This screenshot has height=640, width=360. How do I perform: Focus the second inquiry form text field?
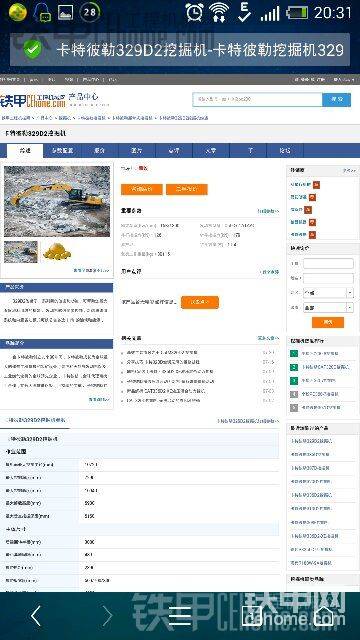(x=328, y=278)
